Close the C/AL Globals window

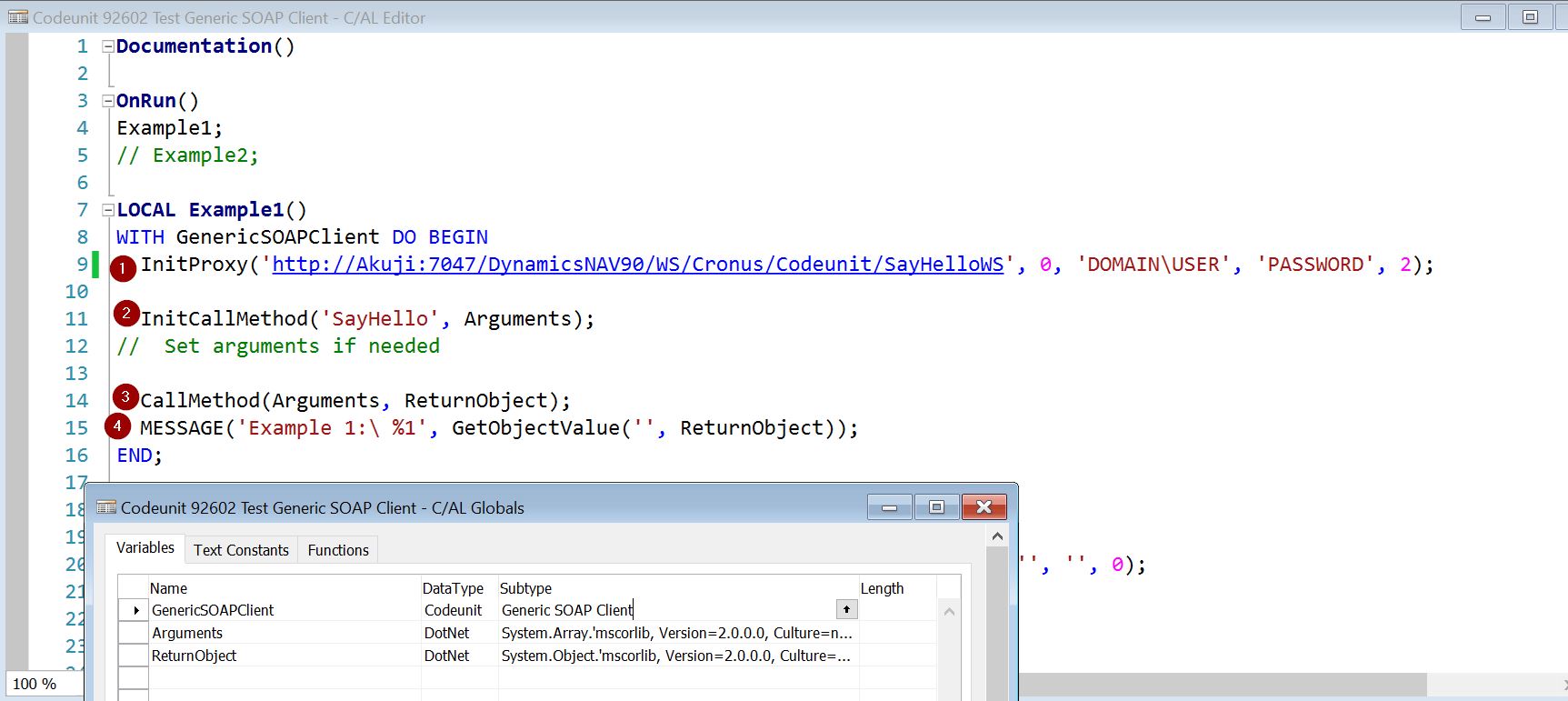pos(984,507)
